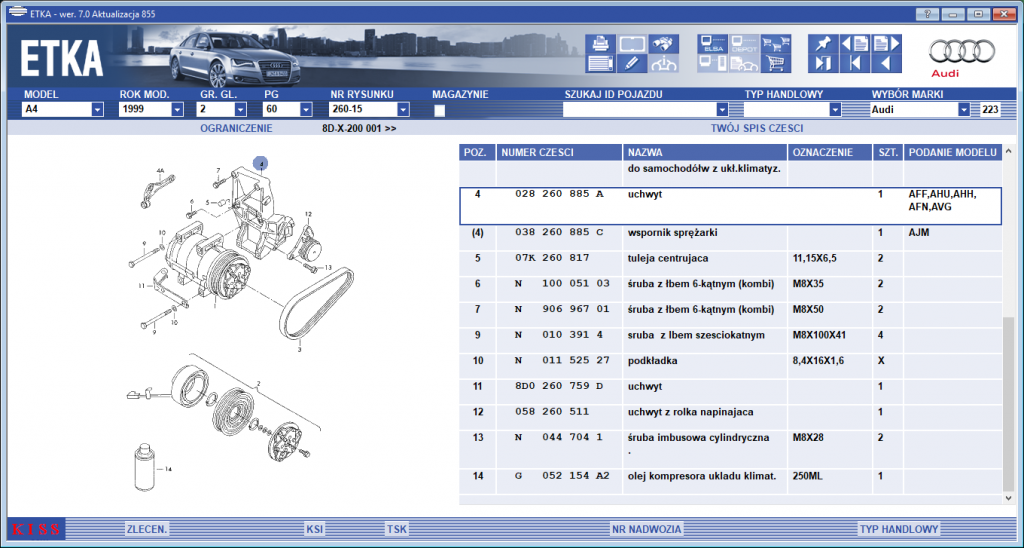1024x548 pixels.
Task: Select row 12 uchwyt z rolka napinajaca
Action: click(x=730, y=412)
